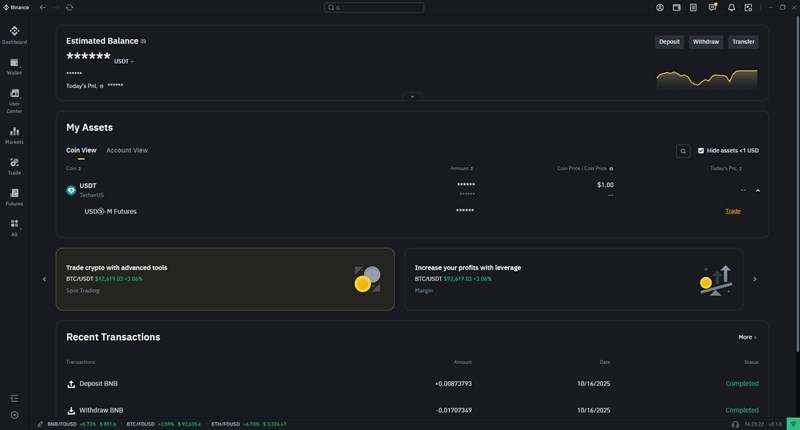Click the Withdraw button
This screenshot has height=430, width=800.
pyautogui.click(x=706, y=42)
